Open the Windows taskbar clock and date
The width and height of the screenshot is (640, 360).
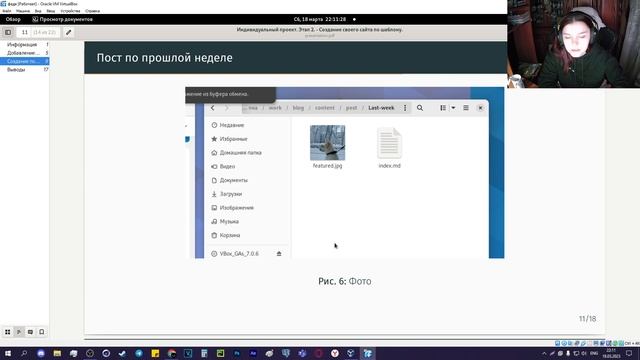coord(611,353)
